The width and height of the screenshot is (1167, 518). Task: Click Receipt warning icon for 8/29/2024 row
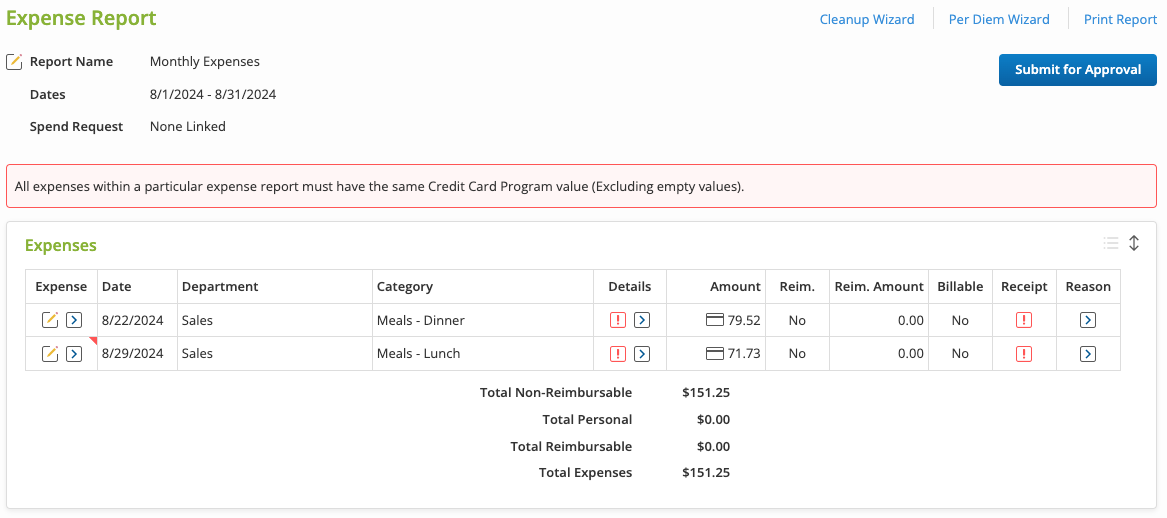1024,354
